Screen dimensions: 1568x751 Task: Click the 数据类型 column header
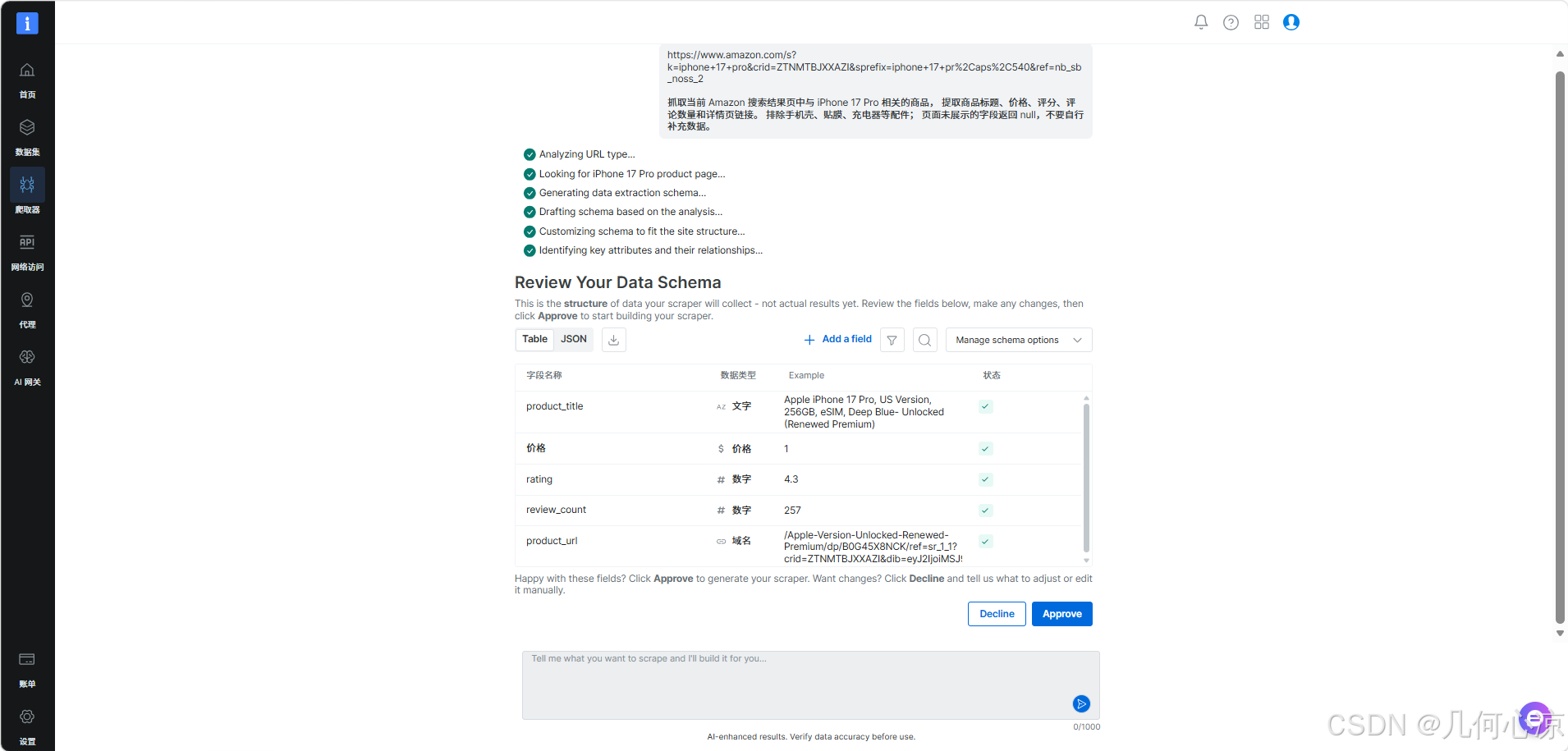tap(738, 375)
